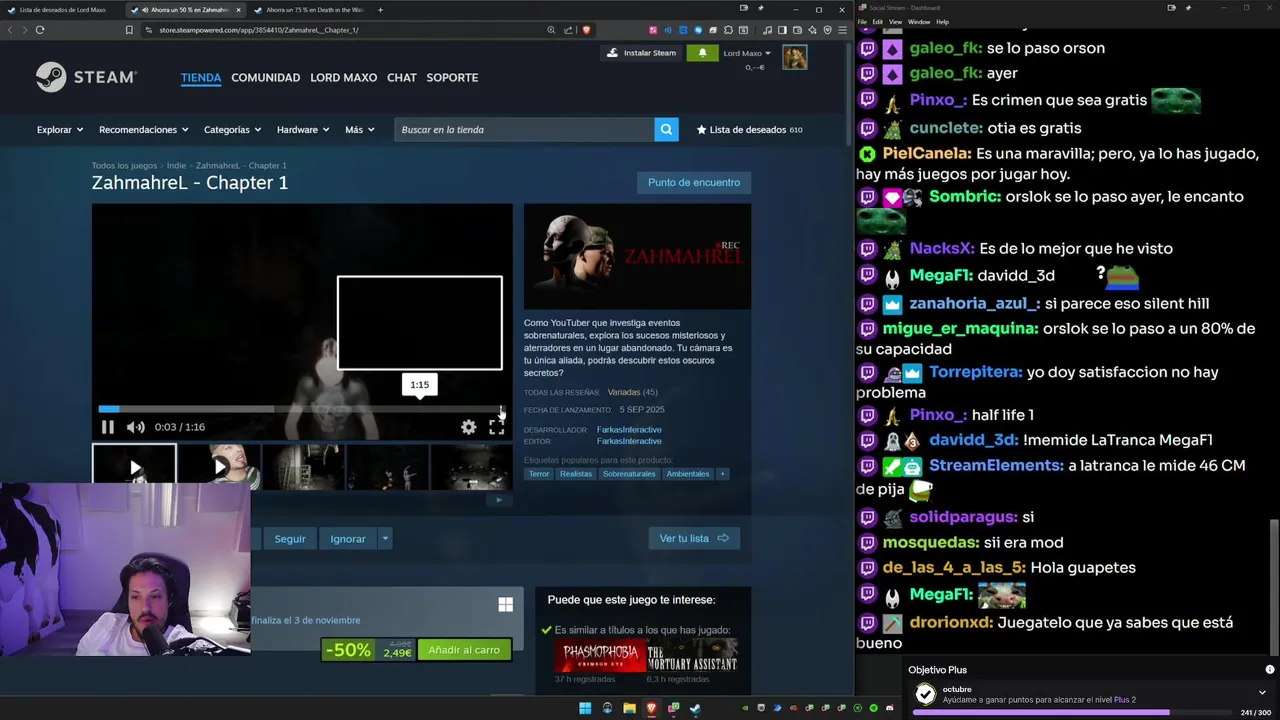Open Steam taskbar icon
This screenshot has height=720, width=1280.
tap(695, 708)
